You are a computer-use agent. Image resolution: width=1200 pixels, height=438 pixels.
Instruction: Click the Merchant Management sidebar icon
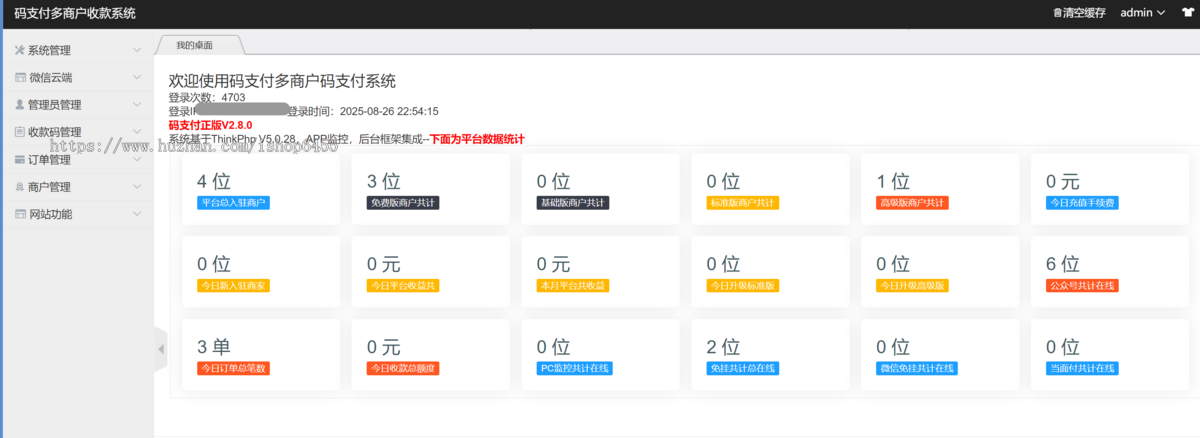pos(20,186)
